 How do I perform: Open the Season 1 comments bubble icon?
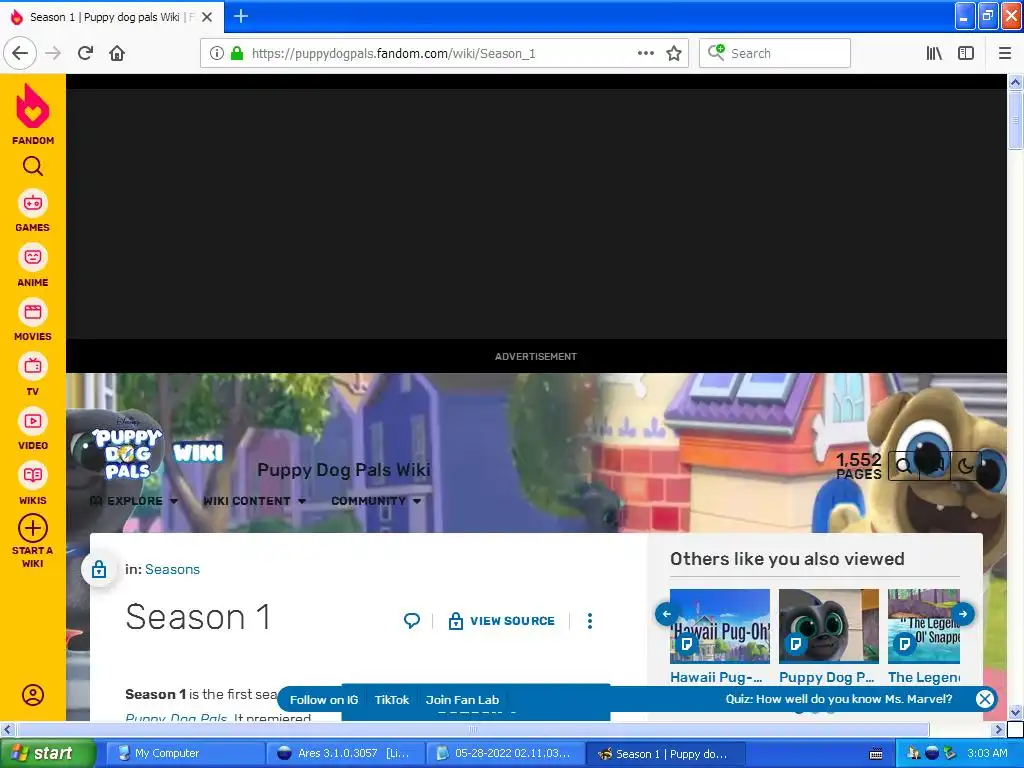click(411, 620)
